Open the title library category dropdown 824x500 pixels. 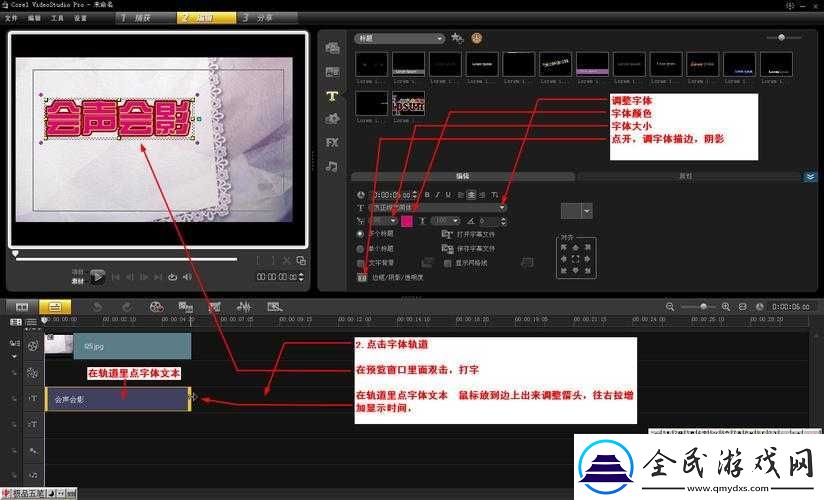click(400, 38)
